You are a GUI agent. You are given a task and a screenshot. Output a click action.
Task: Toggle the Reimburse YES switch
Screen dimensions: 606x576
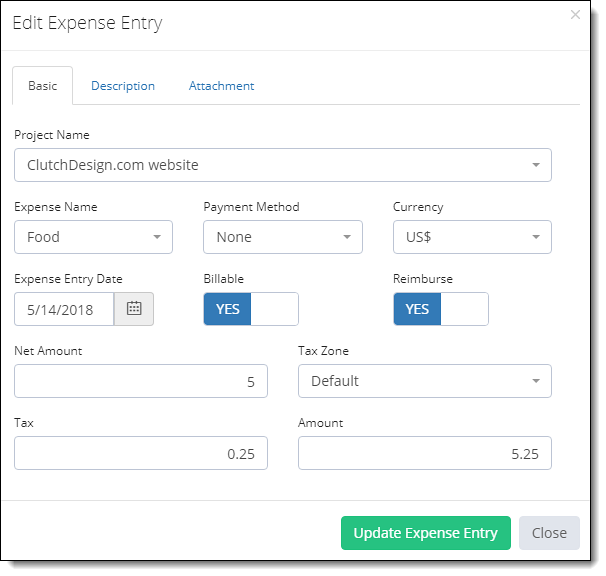pos(441,309)
